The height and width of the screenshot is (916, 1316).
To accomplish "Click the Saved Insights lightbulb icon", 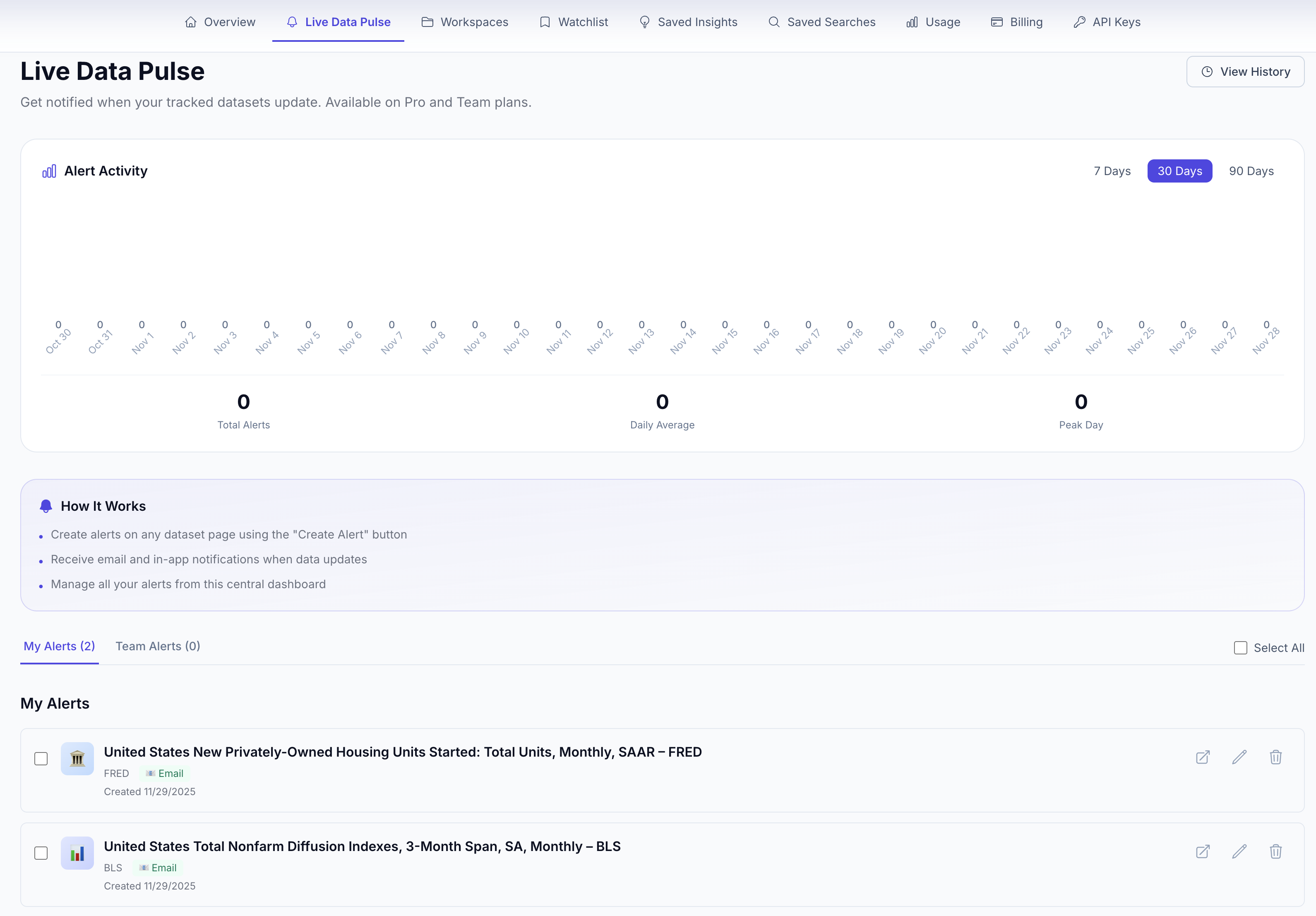I will pyautogui.click(x=644, y=22).
